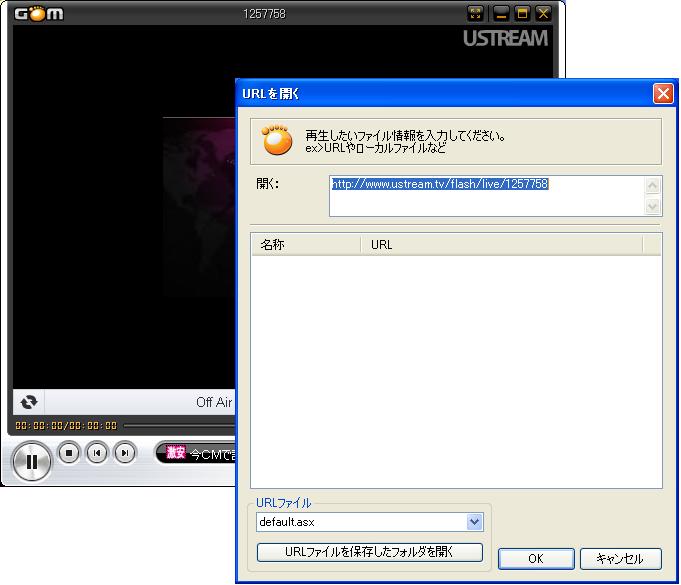Click the Off Air status text
This screenshot has width=681, height=585.
tap(214, 402)
